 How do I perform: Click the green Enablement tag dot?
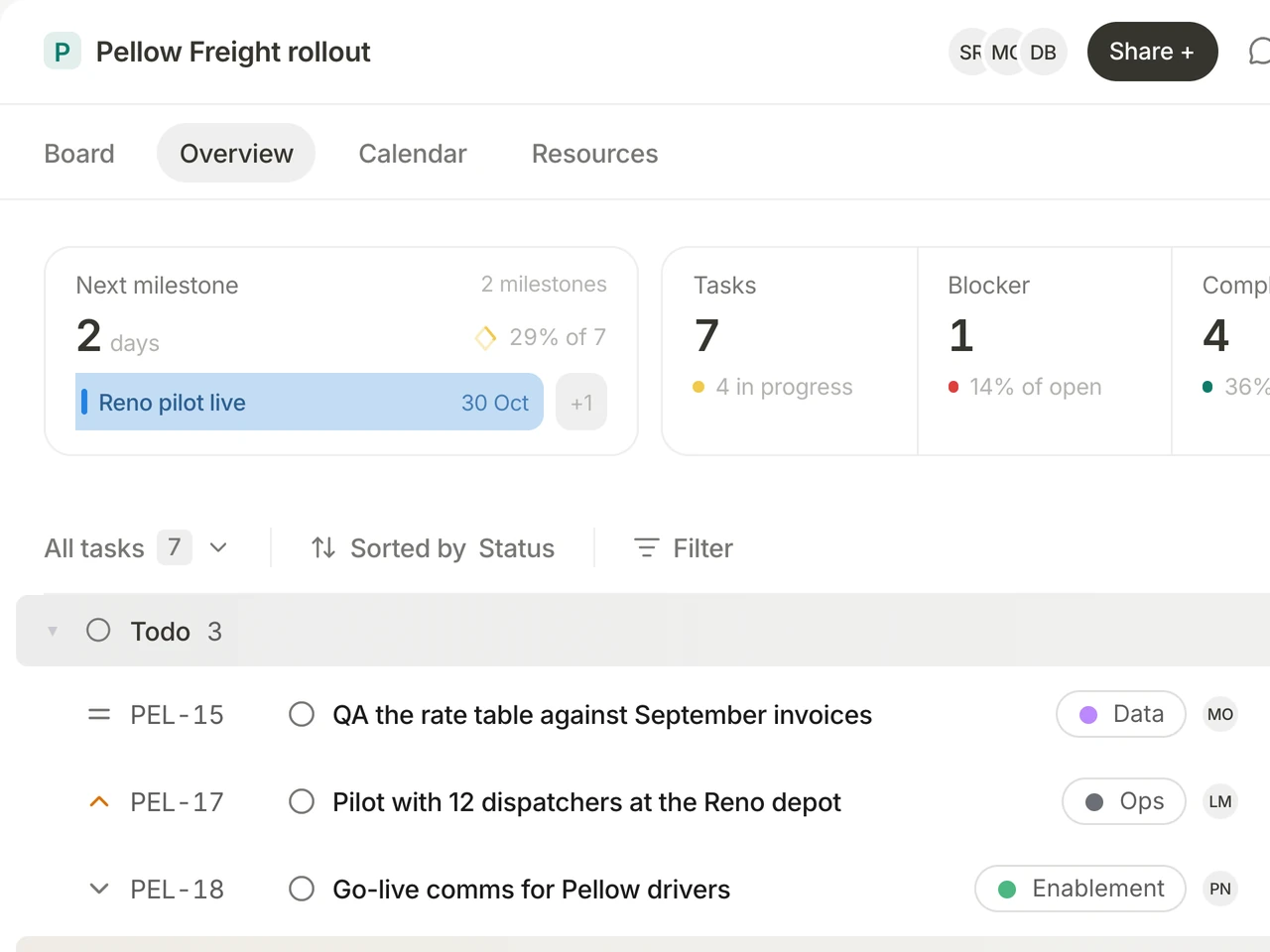[1007, 890]
